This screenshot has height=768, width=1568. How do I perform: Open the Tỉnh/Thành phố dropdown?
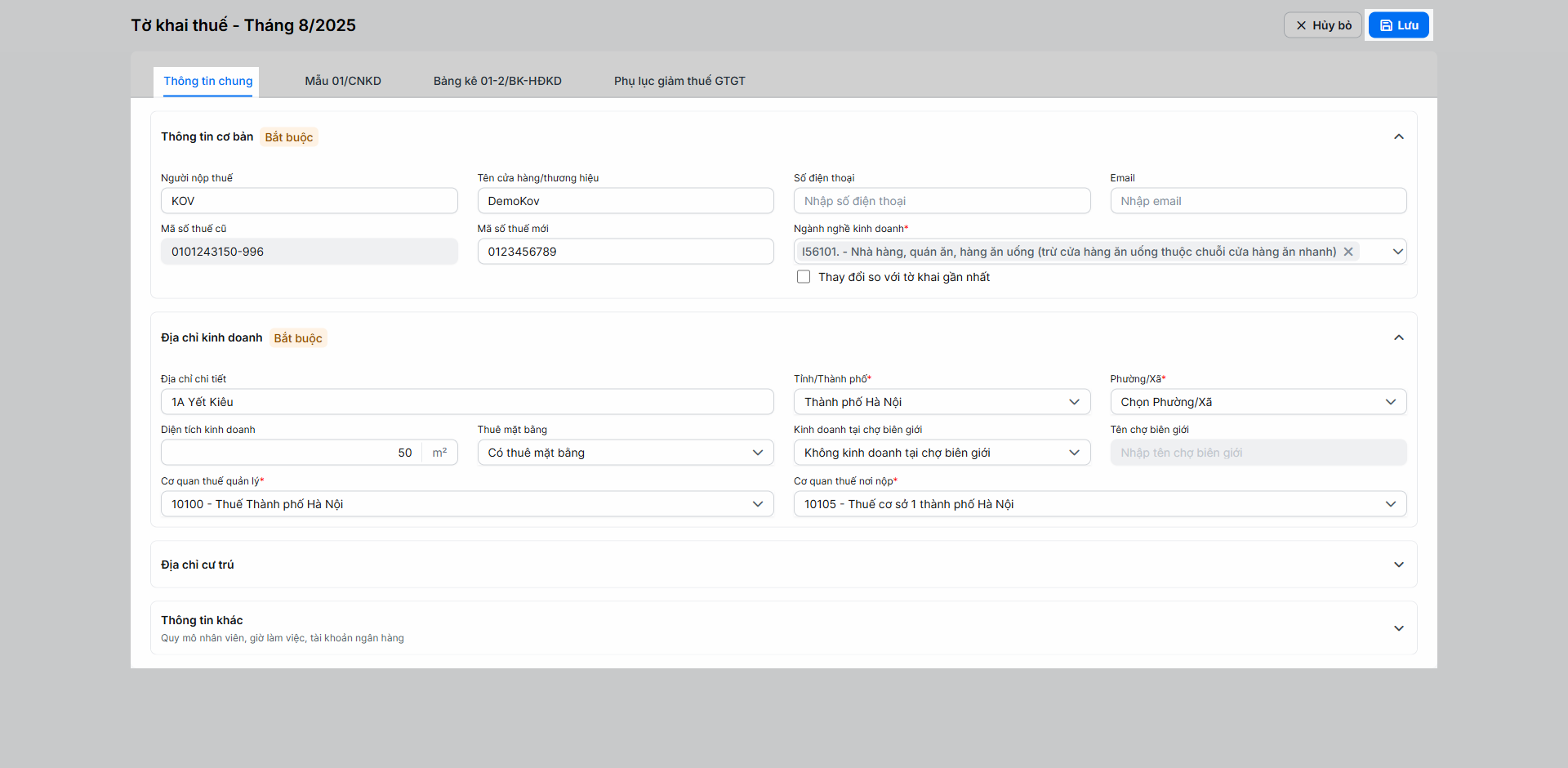coord(941,402)
